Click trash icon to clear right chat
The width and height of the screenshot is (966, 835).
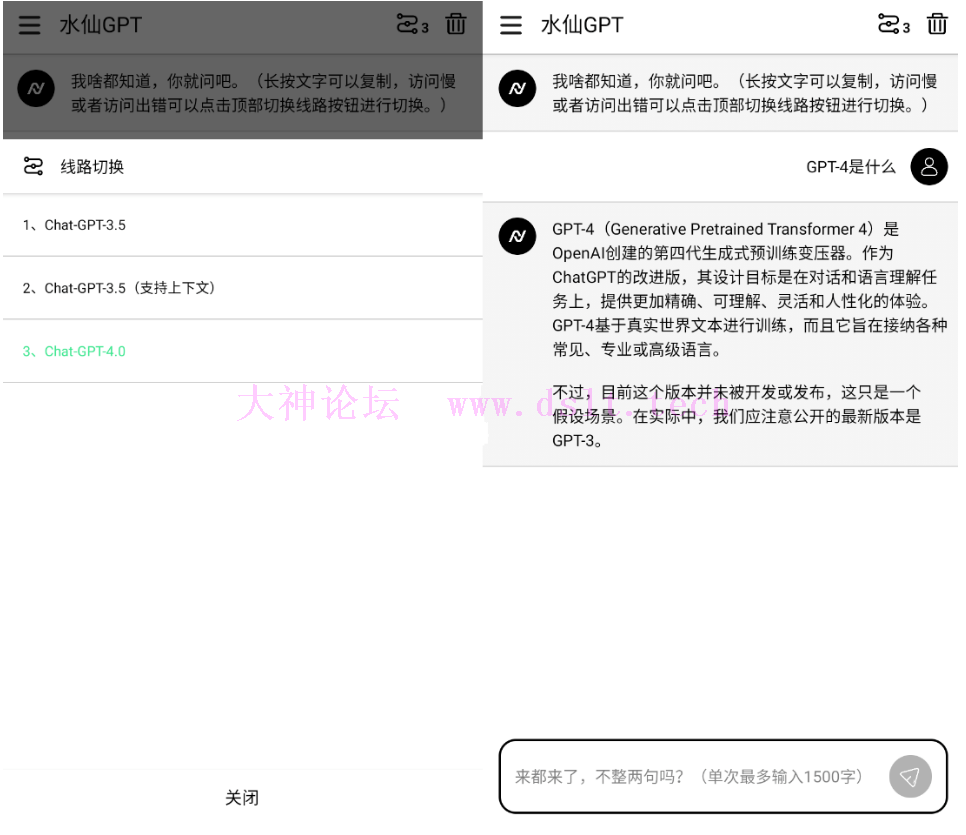[x=937, y=24]
